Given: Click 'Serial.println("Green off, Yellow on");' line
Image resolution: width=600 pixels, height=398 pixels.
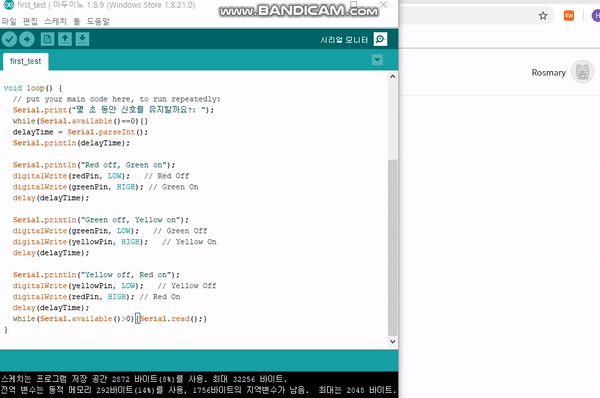Looking at the screenshot, I should coord(101,220).
